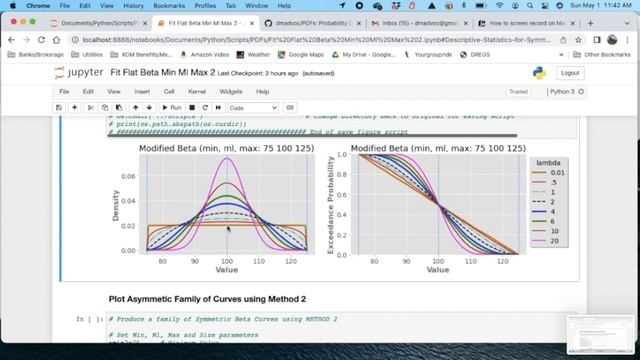640x360 pixels.
Task: Copy selected cells icon in the toolbar
Action: click(x=105, y=108)
